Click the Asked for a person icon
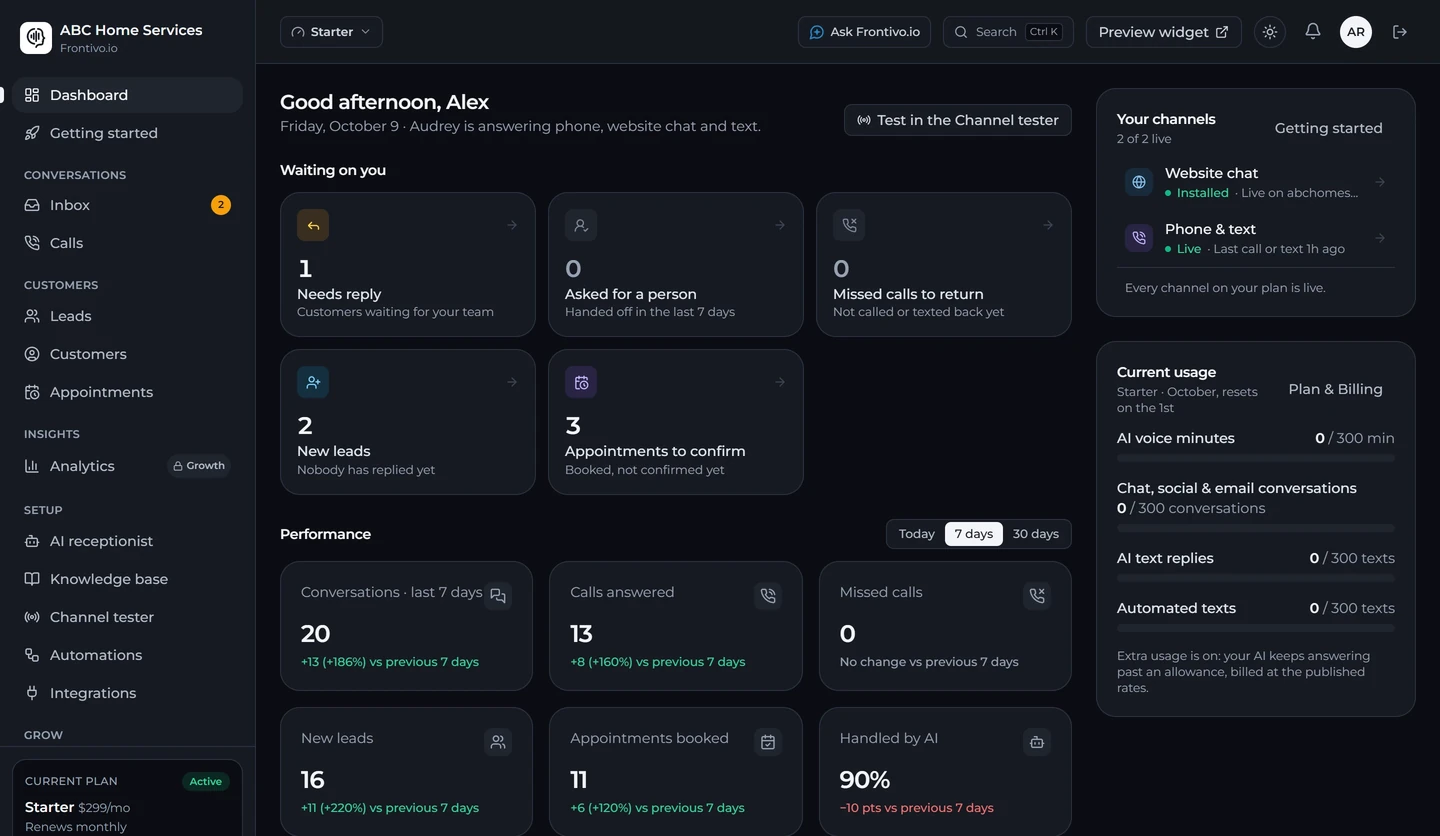 [x=581, y=225]
